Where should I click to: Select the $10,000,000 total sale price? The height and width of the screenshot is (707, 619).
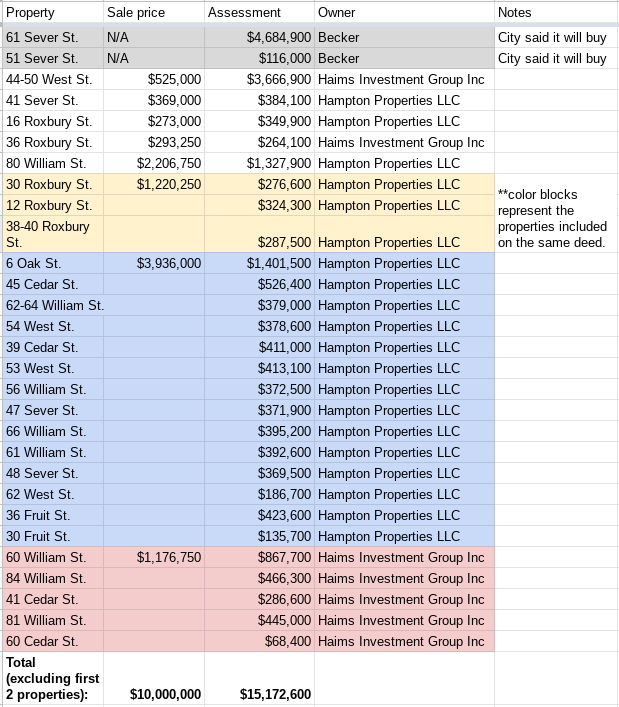point(166,694)
